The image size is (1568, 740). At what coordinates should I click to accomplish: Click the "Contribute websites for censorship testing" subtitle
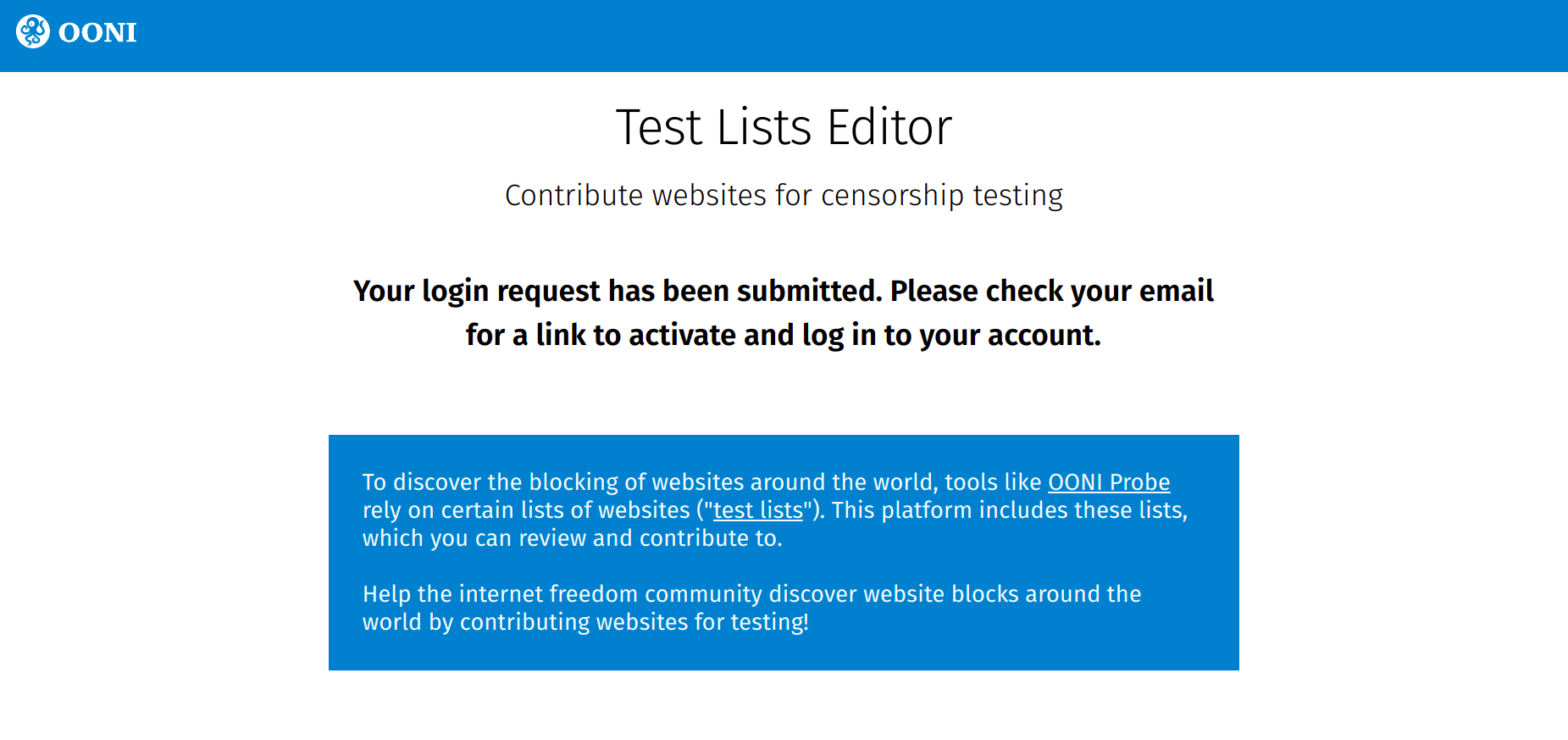click(x=784, y=196)
